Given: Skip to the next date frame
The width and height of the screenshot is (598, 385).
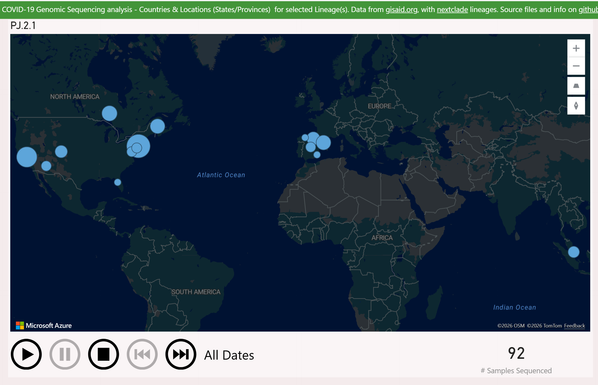Looking at the screenshot, I should (x=181, y=354).
